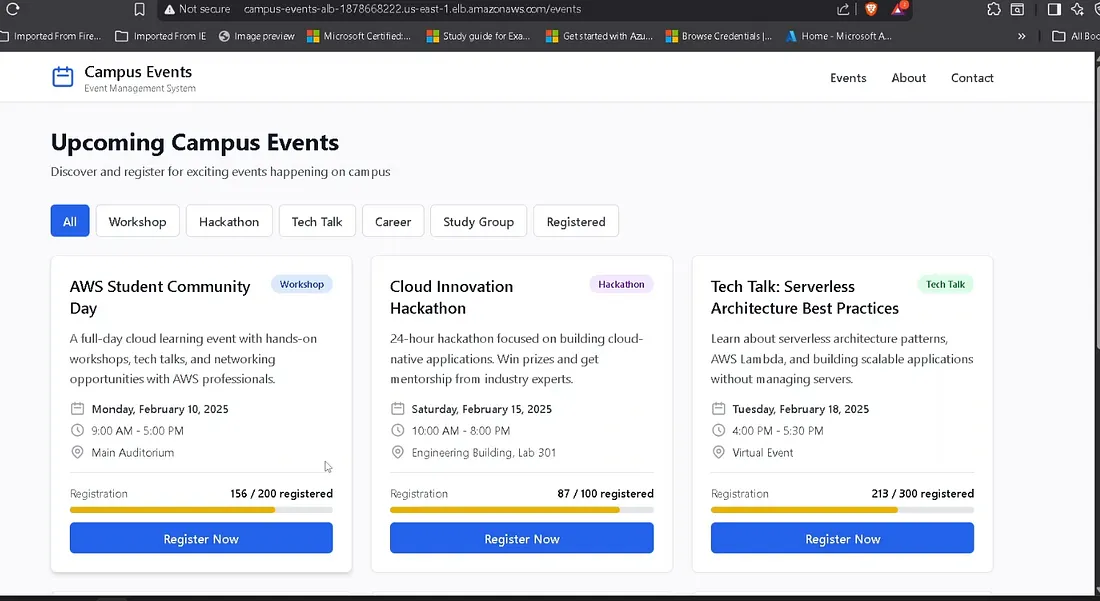Click the calendar icon beside Saturday, February 15
This screenshot has width=1100, height=601.
point(398,408)
